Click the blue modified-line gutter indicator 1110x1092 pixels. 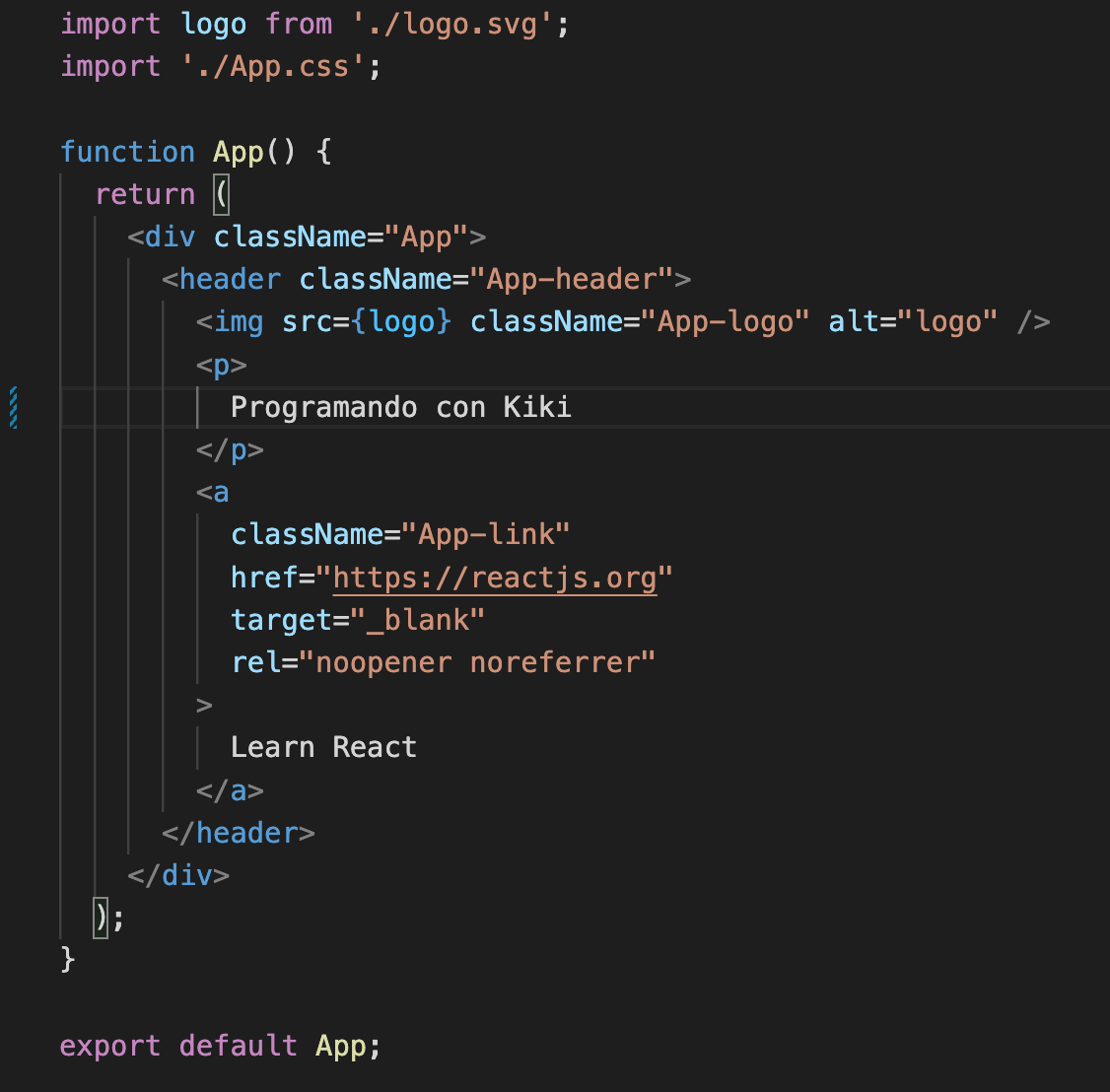coord(13,408)
